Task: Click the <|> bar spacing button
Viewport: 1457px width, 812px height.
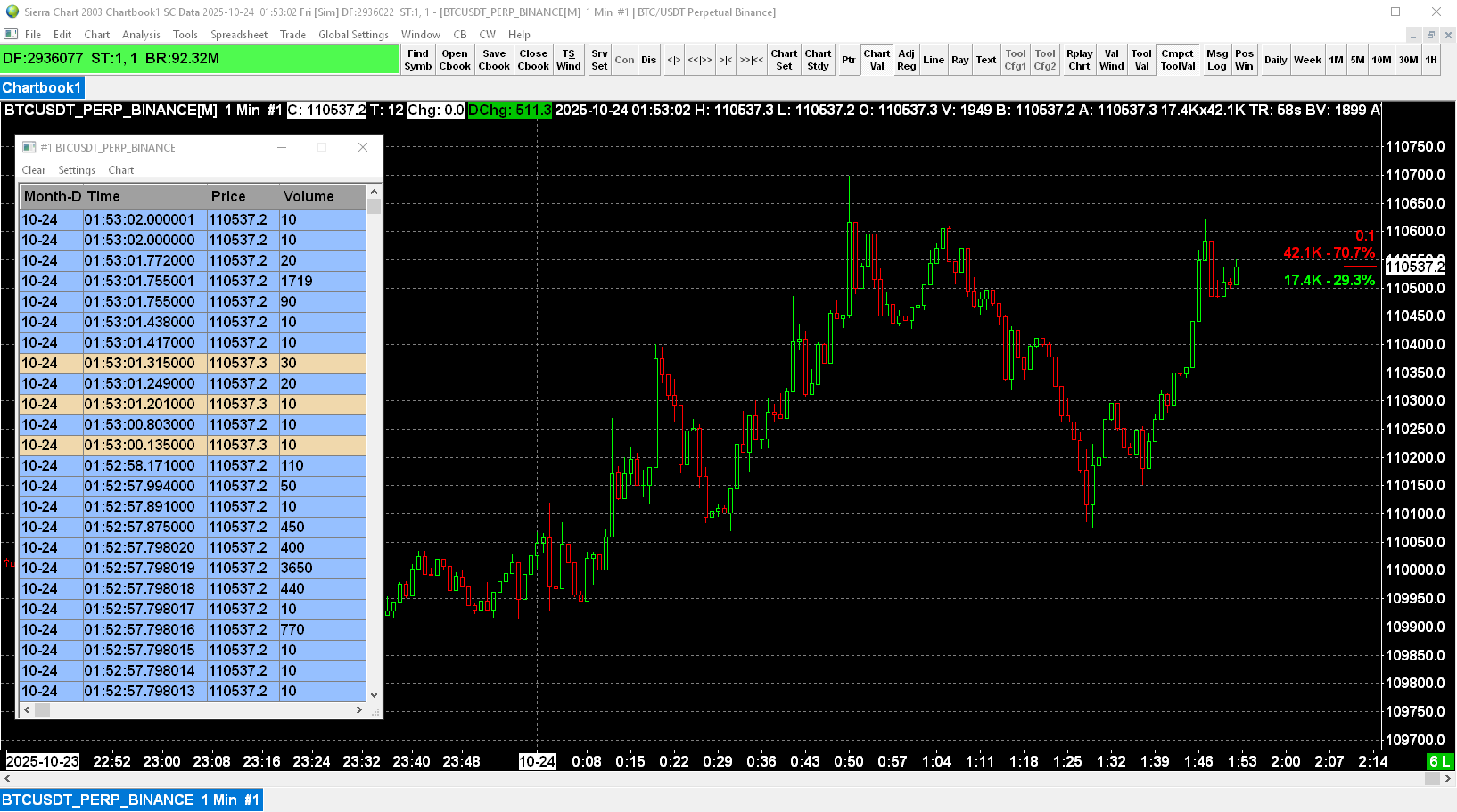Action: click(x=674, y=60)
